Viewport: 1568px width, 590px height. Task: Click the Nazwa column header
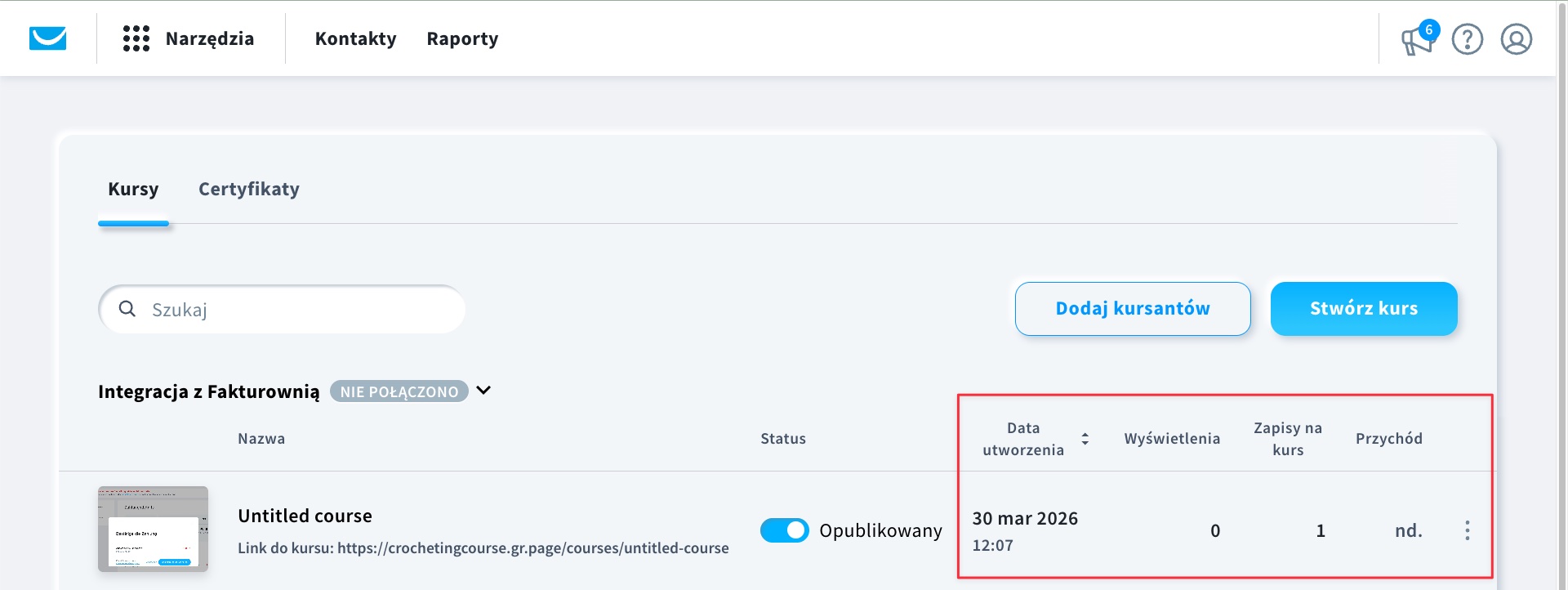[x=261, y=439]
